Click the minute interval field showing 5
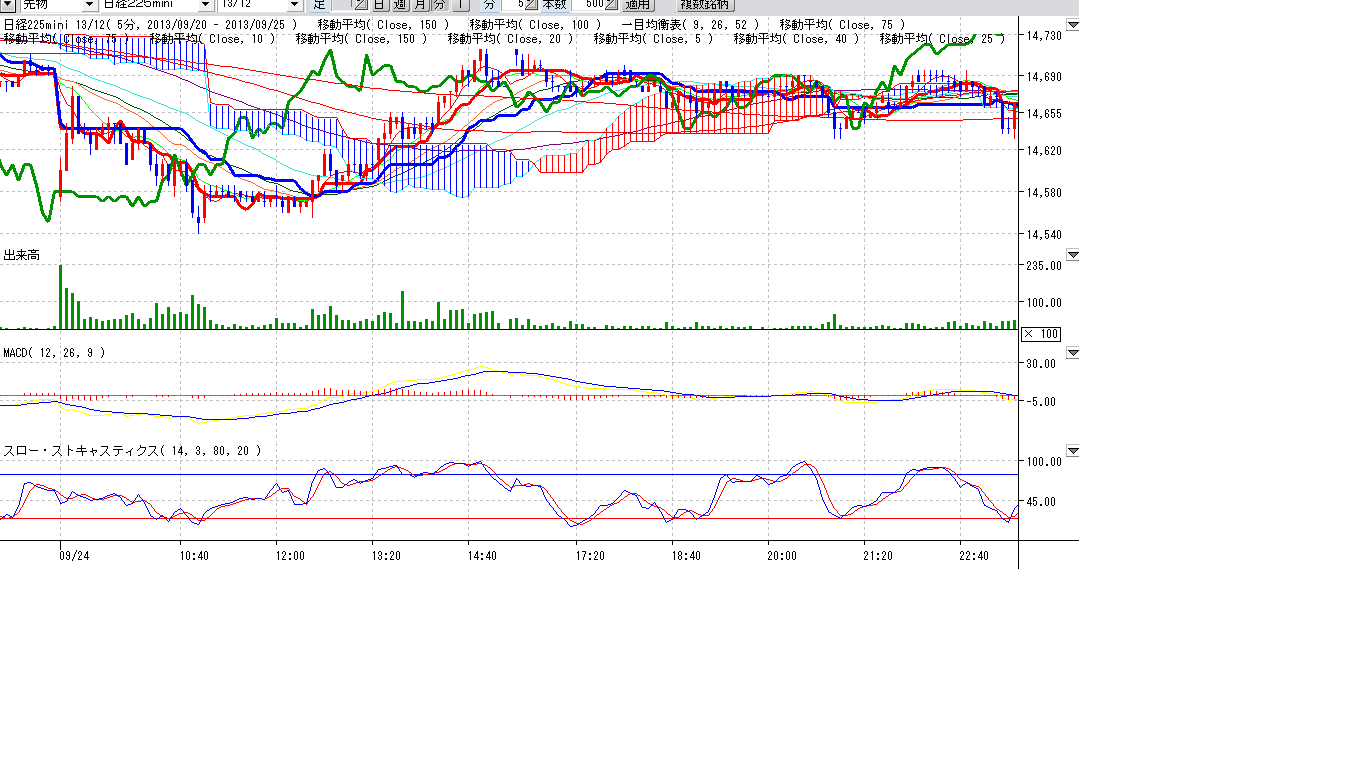The height and width of the screenshot is (768, 1366). [x=513, y=5]
